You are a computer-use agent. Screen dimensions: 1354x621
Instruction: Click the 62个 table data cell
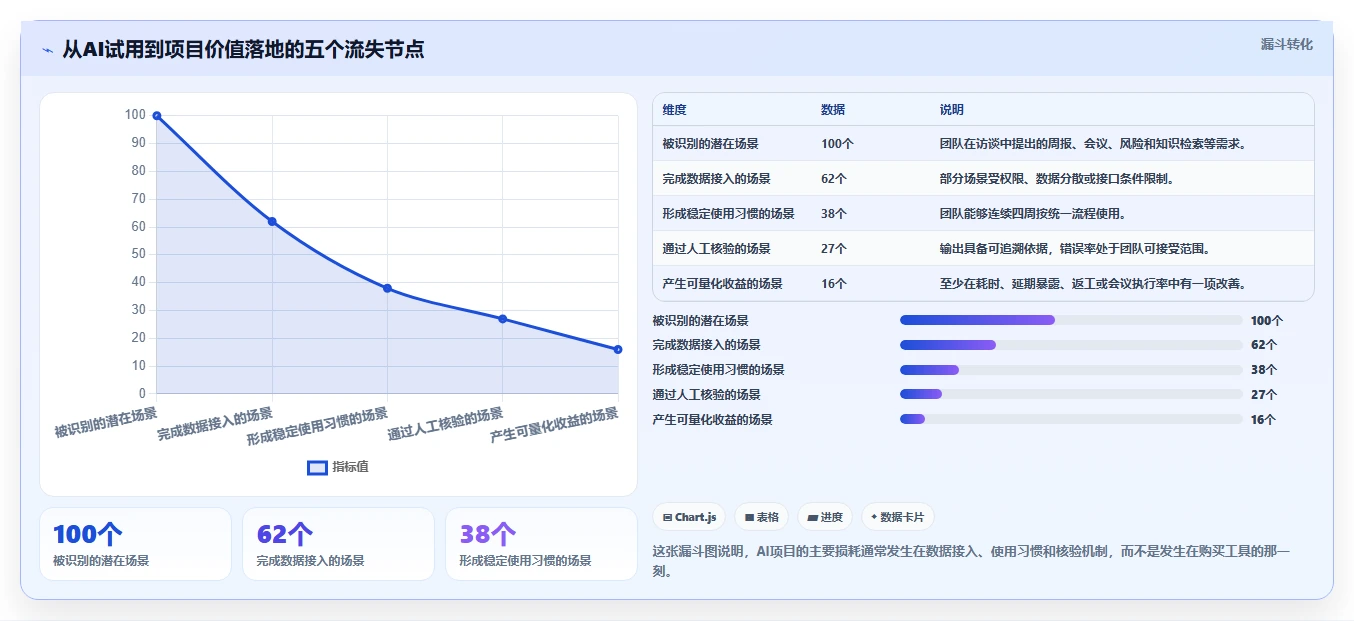point(834,179)
